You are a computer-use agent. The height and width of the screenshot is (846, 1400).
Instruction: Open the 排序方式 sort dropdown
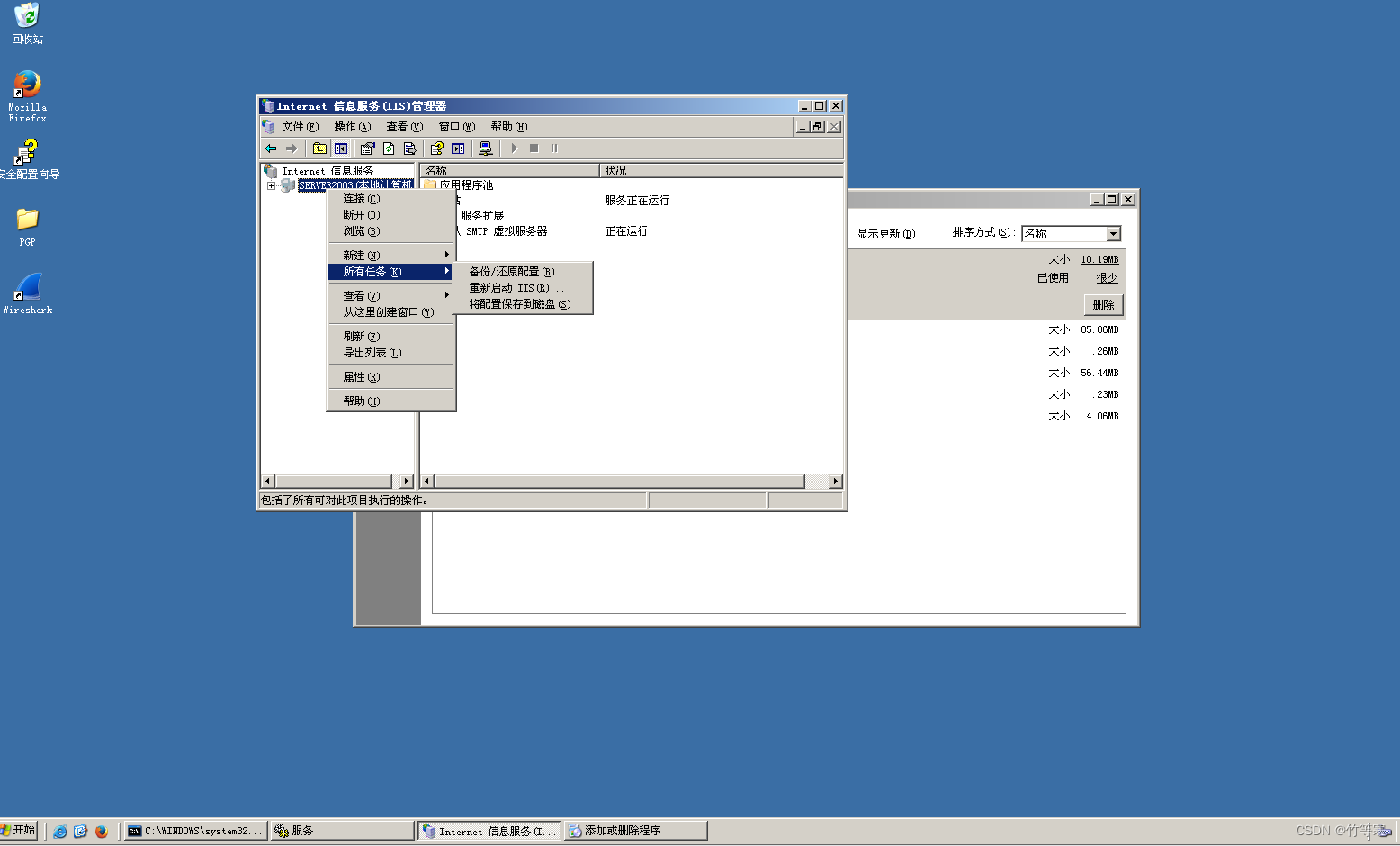(1113, 234)
